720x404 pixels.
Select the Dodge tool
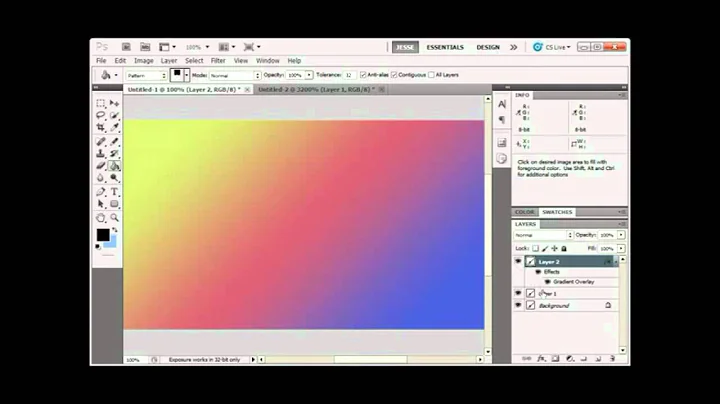114,178
